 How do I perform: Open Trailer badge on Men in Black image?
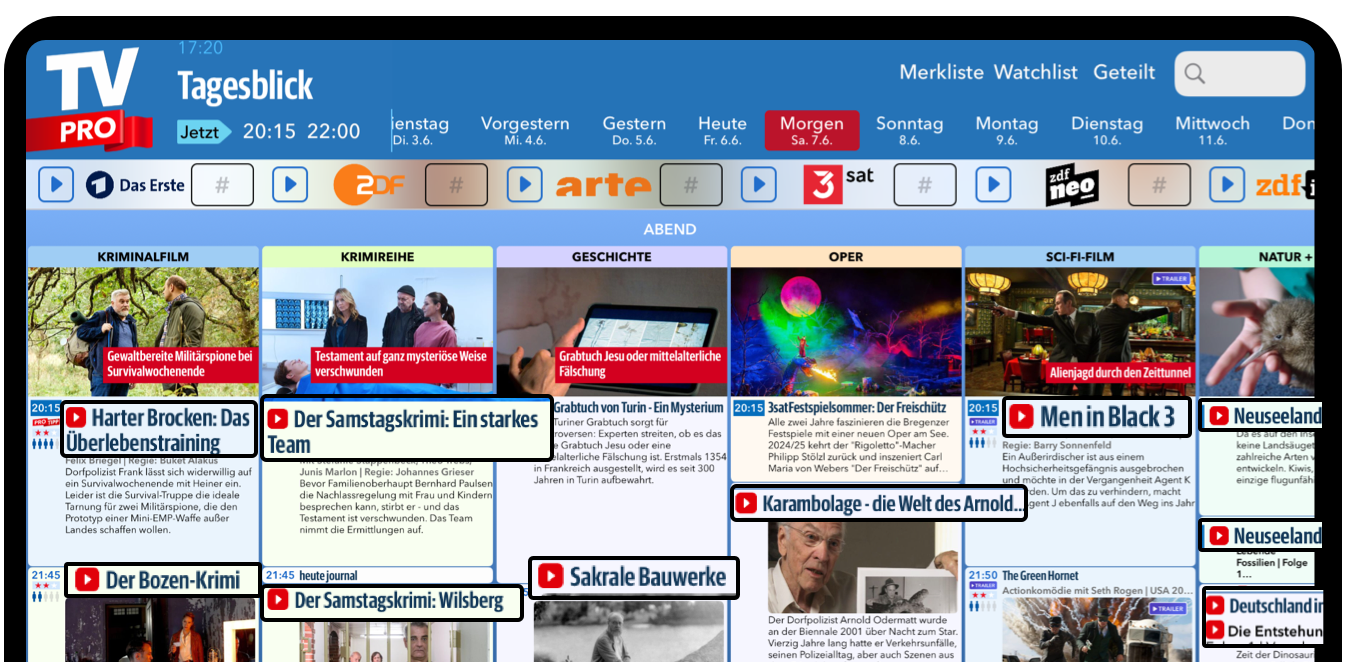click(x=1170, y=279)
